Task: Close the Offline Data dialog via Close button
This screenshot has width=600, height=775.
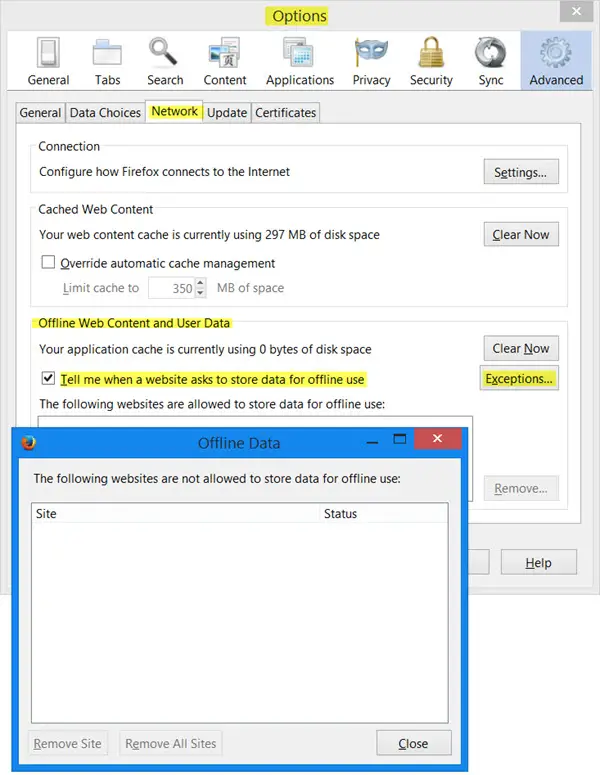Action: click(414, 743)
